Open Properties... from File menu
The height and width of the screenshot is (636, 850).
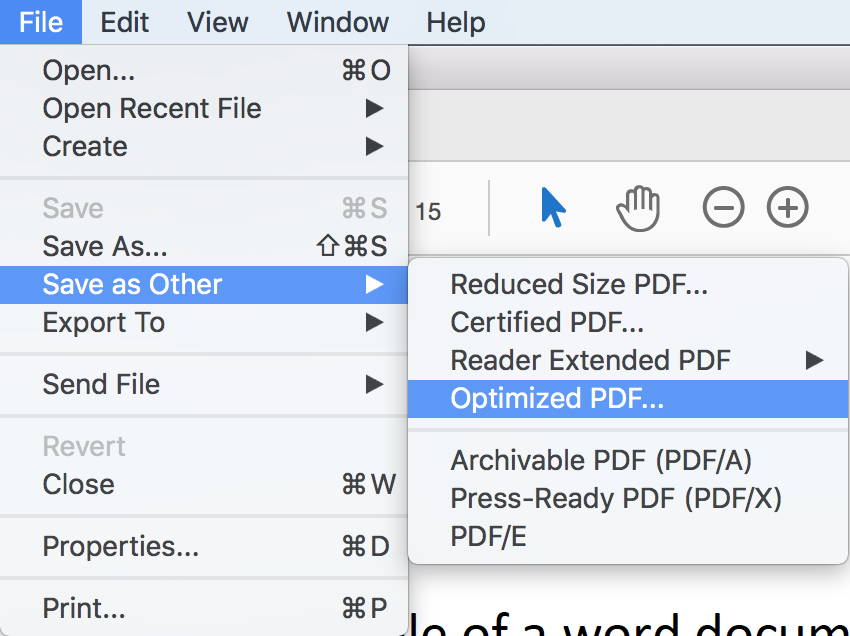(x=204, y=546)
